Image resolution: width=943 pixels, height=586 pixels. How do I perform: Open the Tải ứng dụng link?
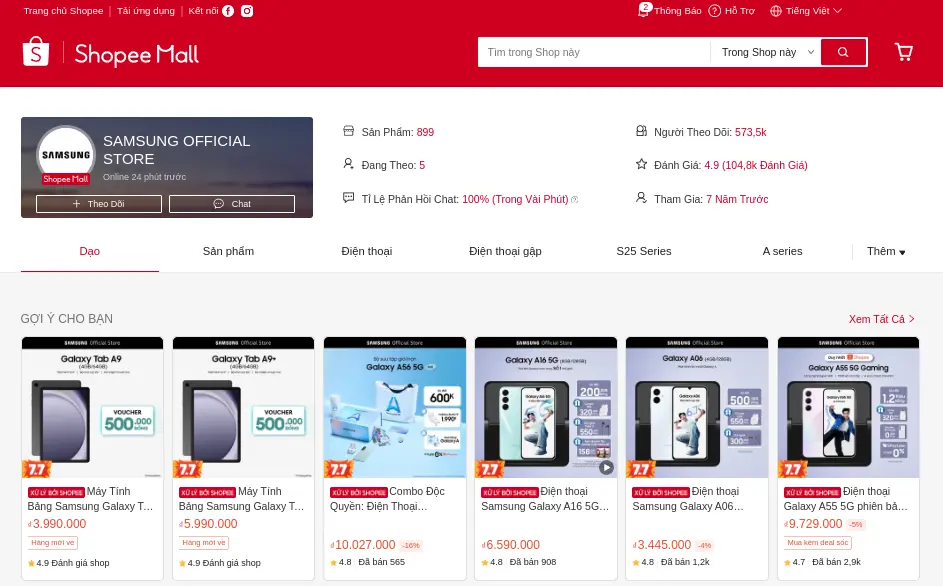(145, 11)
